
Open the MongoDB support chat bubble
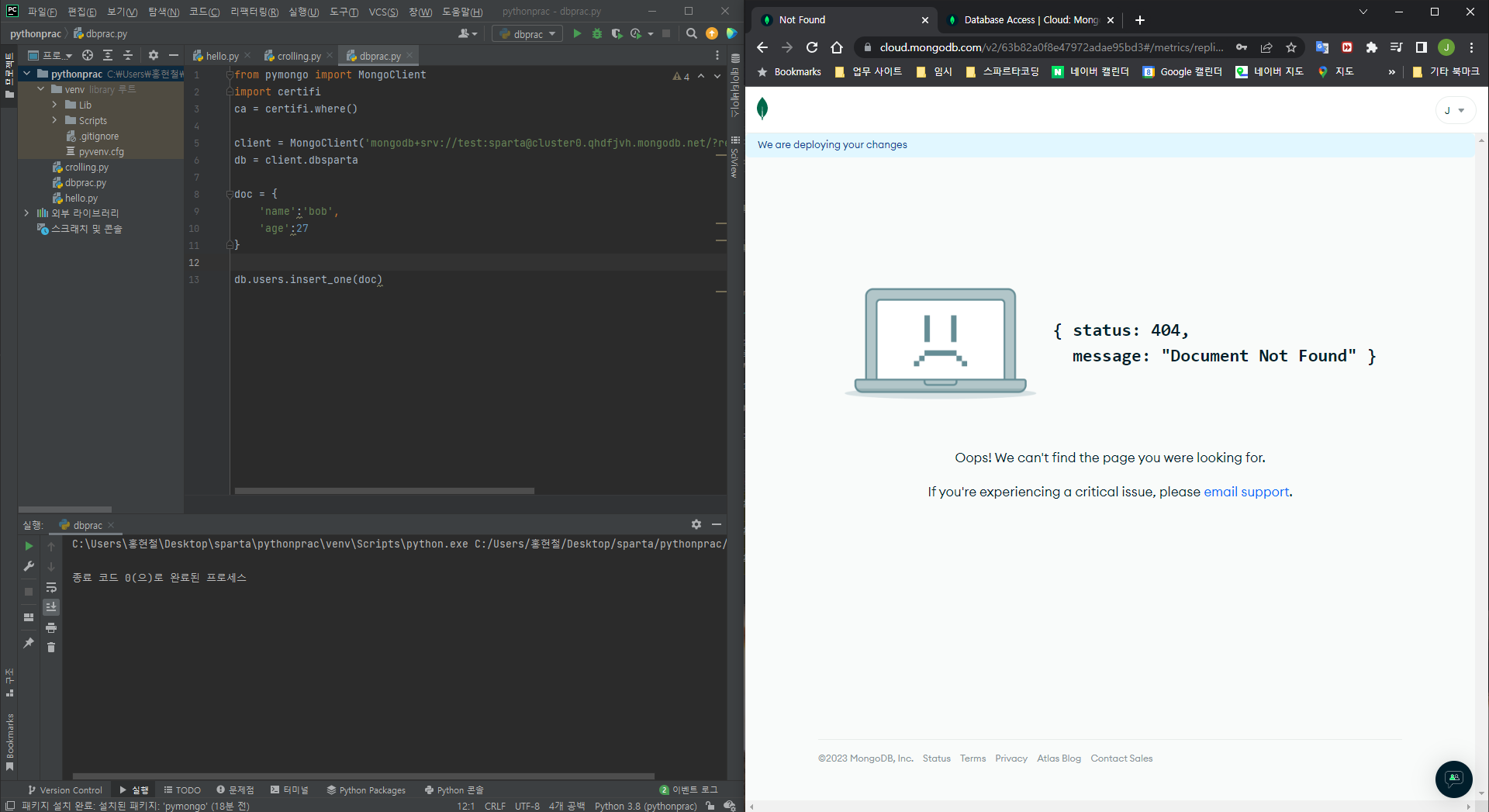pyautogui.click(x=1454, y=779)
